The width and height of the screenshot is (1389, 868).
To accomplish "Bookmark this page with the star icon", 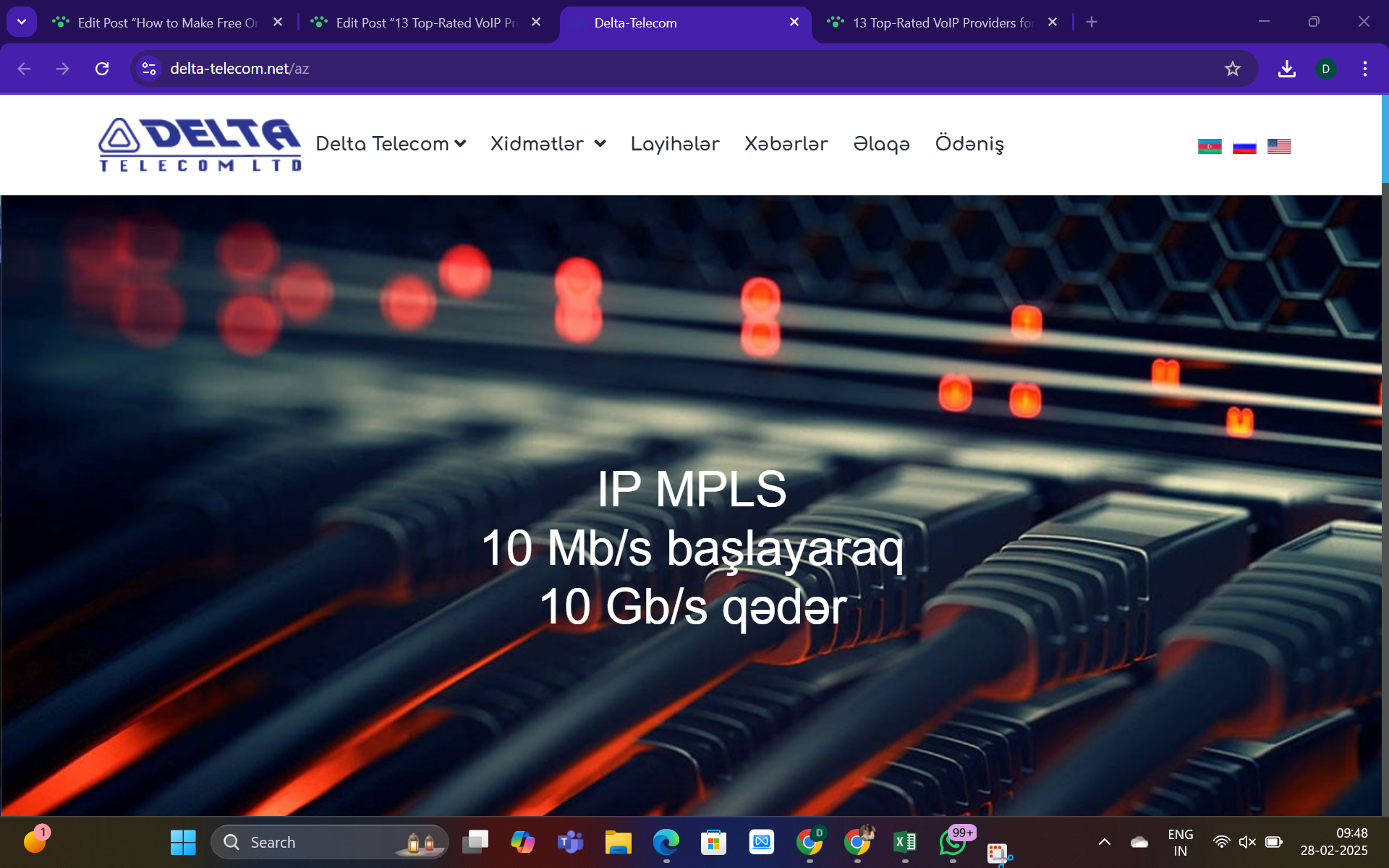I will 1232,69.
